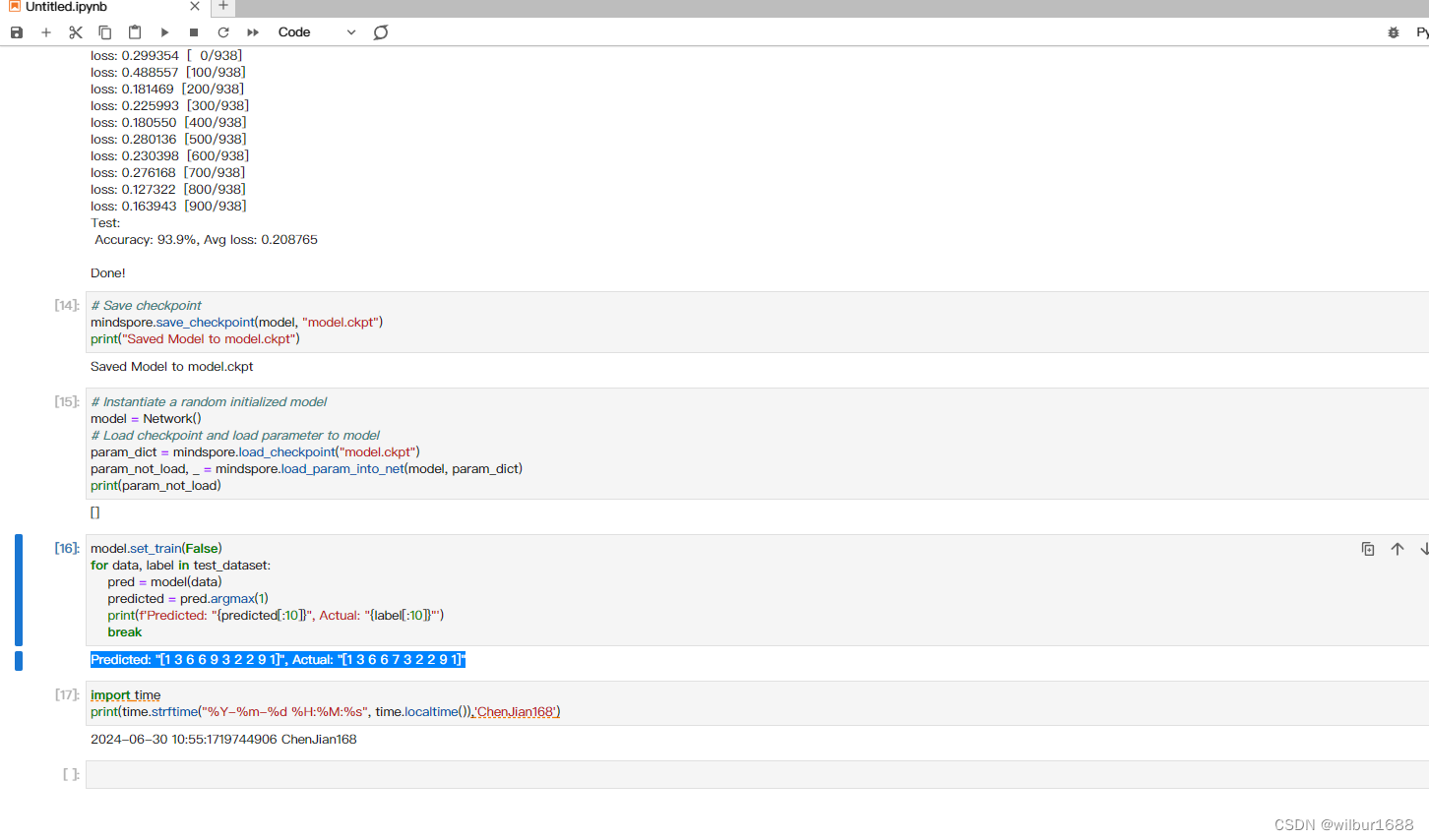Click the highlighted Predicted output line

pos(278,660)
